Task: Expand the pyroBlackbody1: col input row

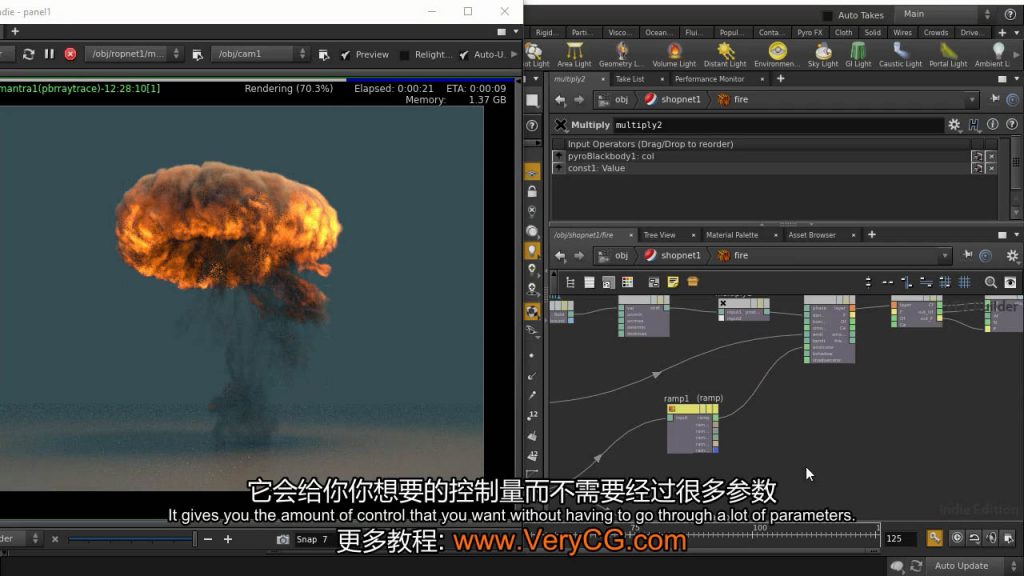Action: (x=558, y=156)
